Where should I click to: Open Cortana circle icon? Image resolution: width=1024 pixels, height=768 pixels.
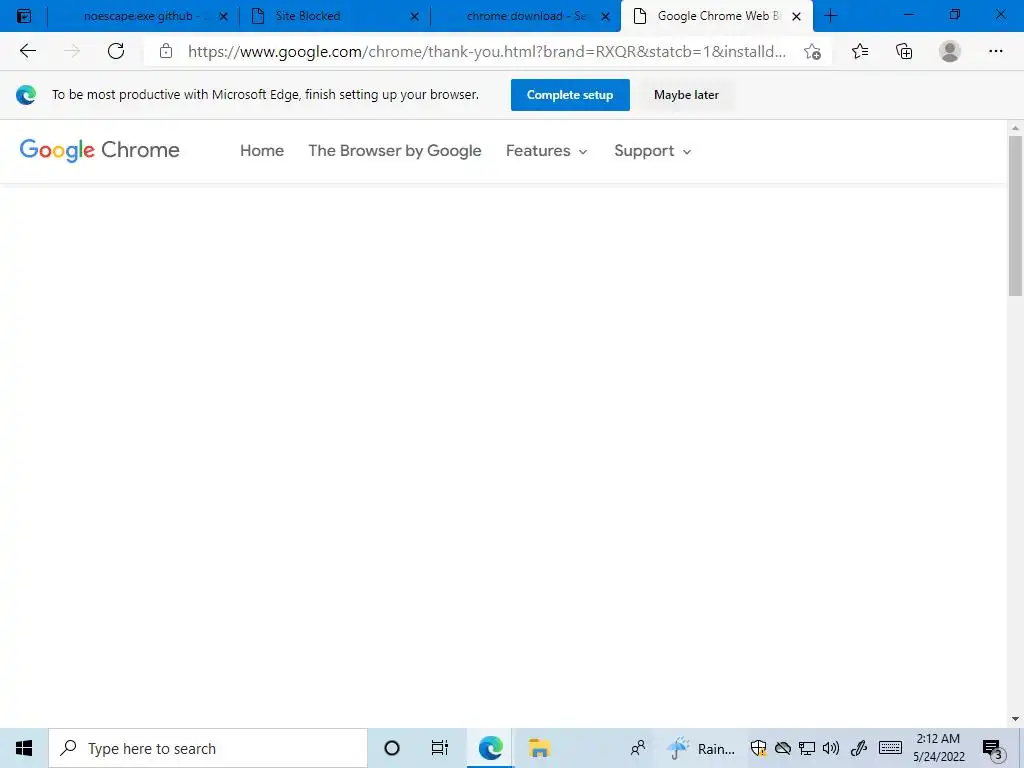tap(392, 748)
